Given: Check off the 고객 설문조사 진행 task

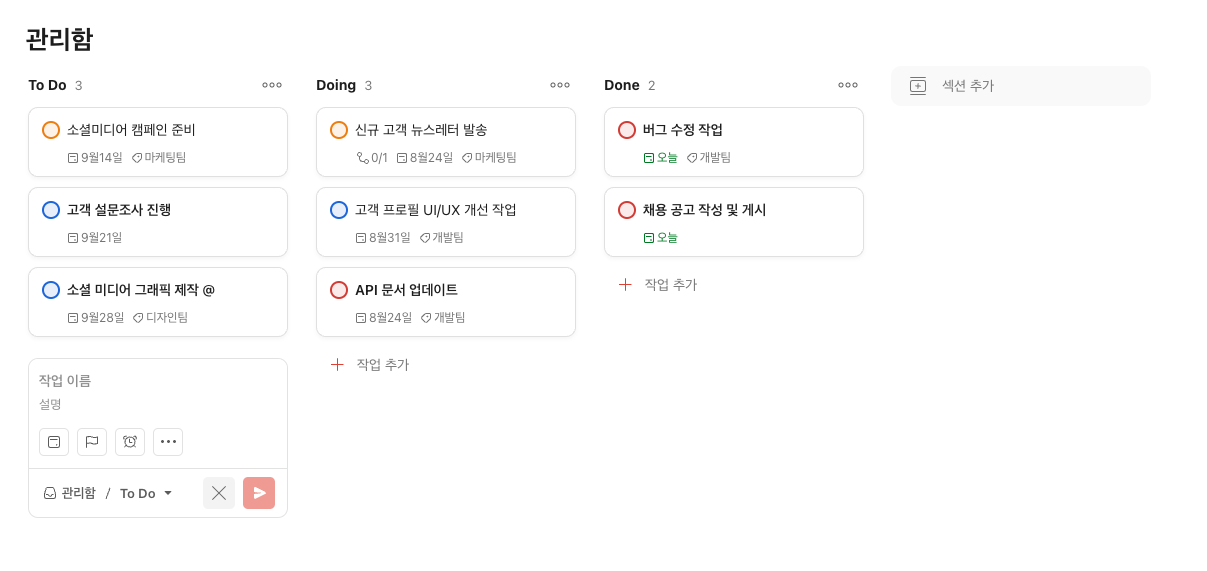Looking at the screenshot, I should [51, 210].
